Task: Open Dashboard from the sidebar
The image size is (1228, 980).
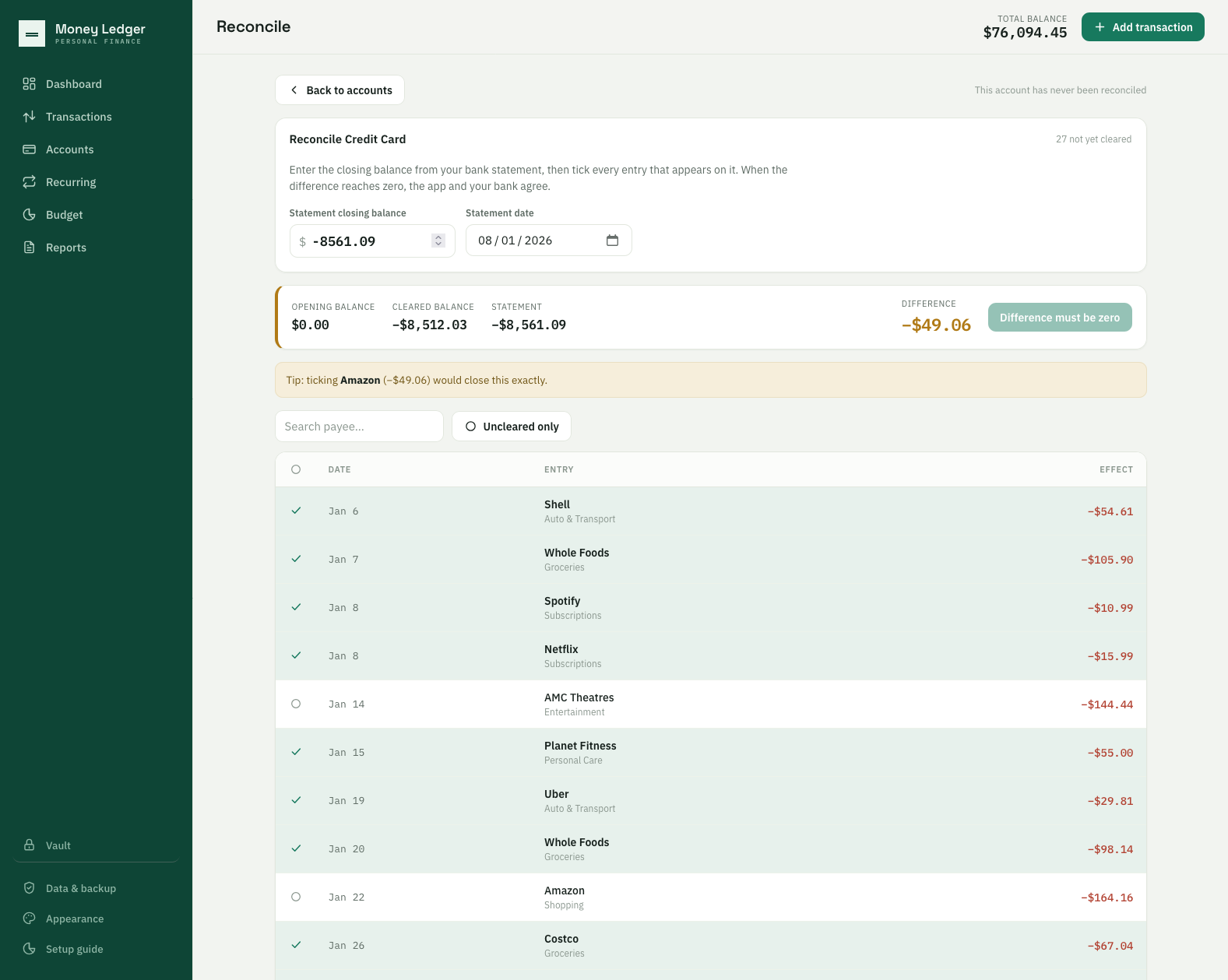Action: [x=96, y=84]
